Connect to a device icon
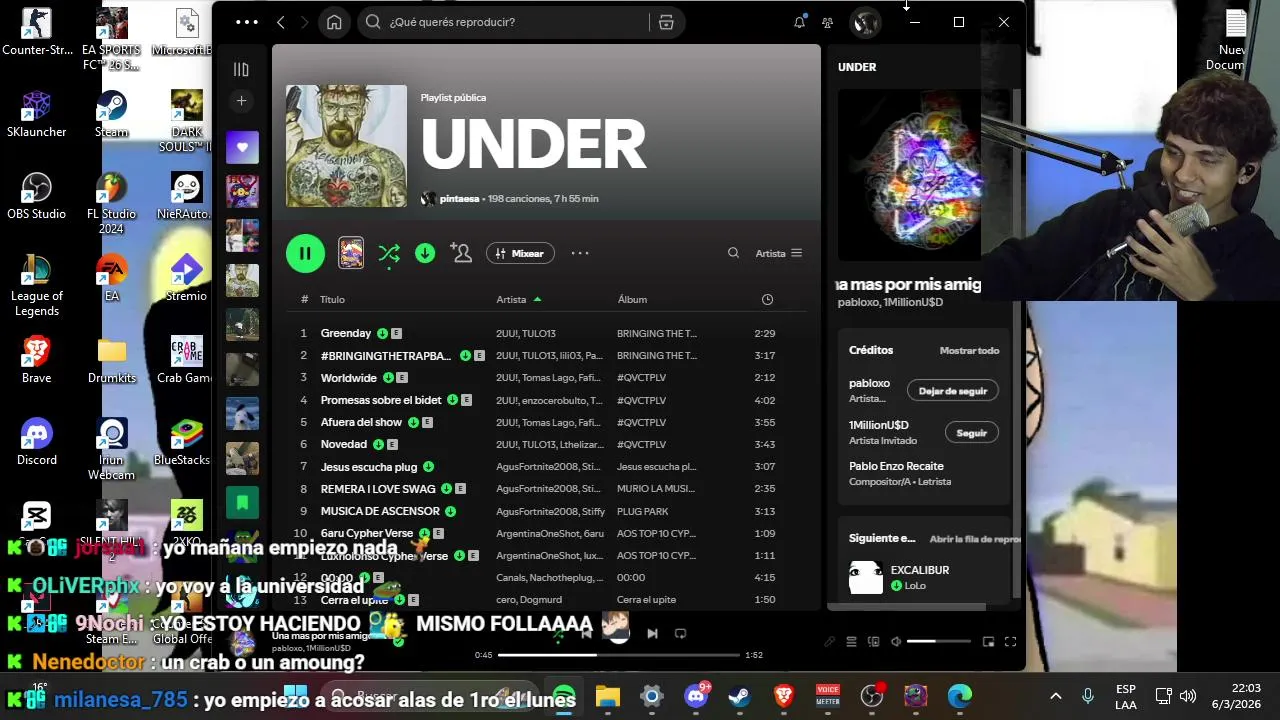 [873, 642]
